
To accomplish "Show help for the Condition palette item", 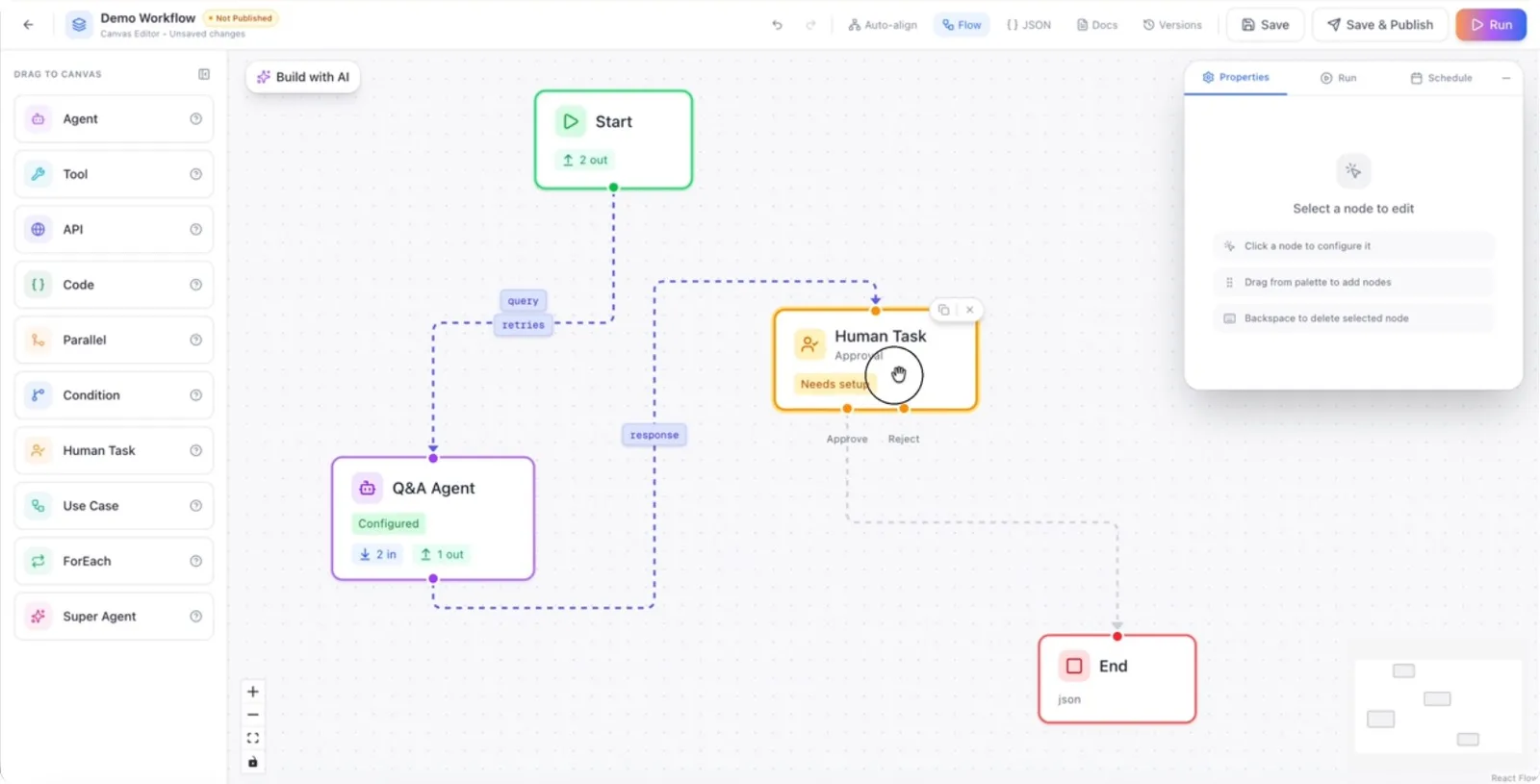I will click(196, 395).
